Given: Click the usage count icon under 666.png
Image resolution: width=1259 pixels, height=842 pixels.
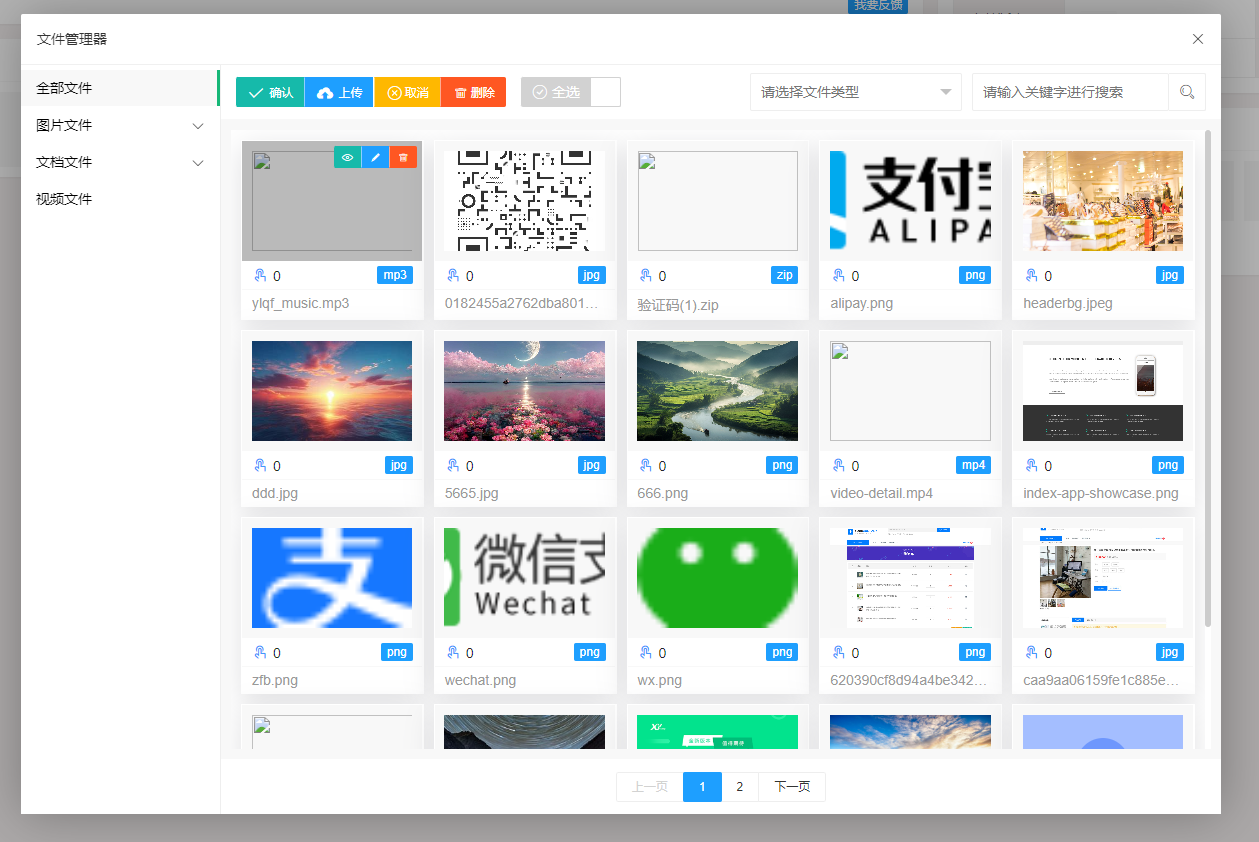Looking at the screenshot, I should pos(645,466).
